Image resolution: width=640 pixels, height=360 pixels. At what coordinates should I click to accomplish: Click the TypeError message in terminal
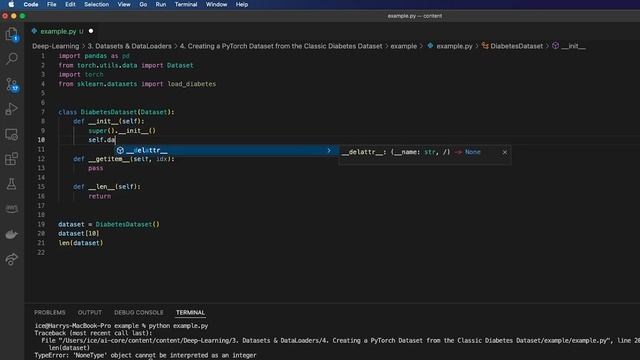(145, 355)
